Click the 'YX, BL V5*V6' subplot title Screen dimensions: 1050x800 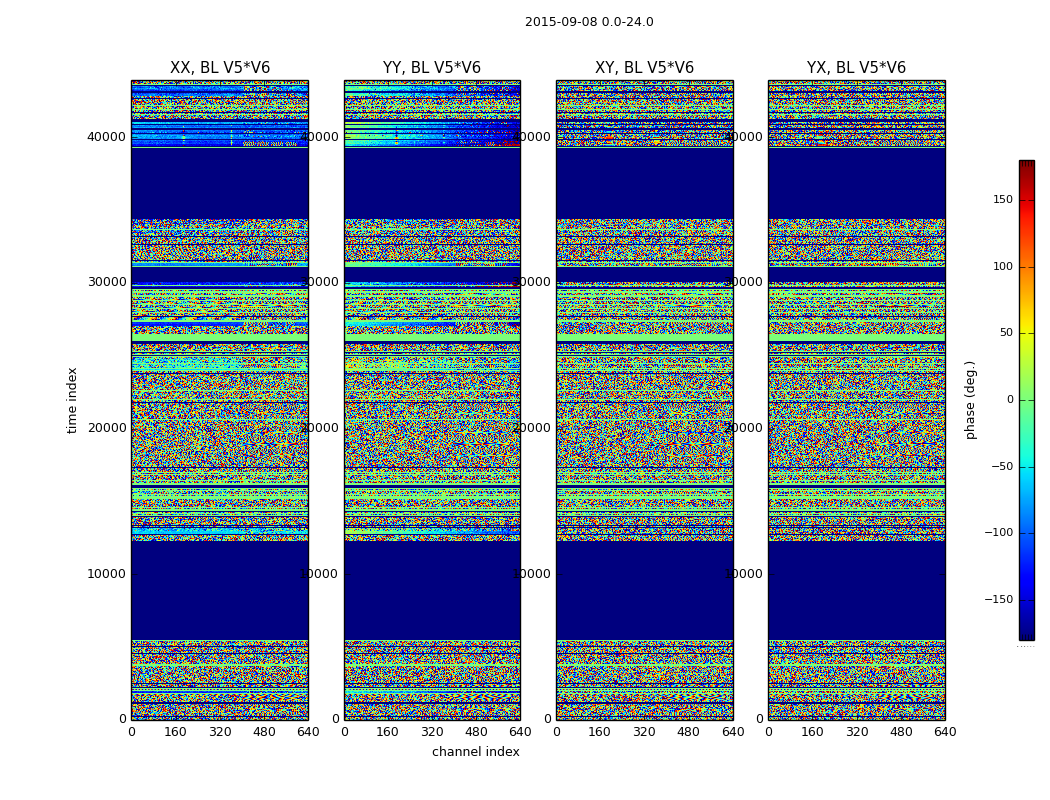(856, 68)
